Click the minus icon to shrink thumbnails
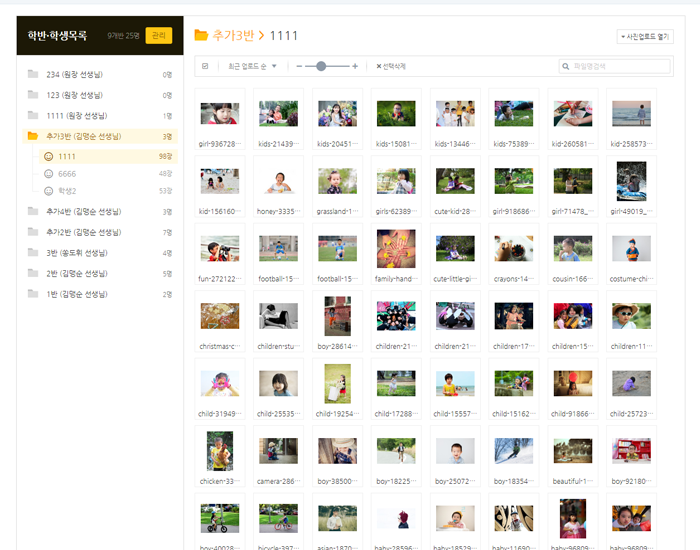 coord(298,66)
